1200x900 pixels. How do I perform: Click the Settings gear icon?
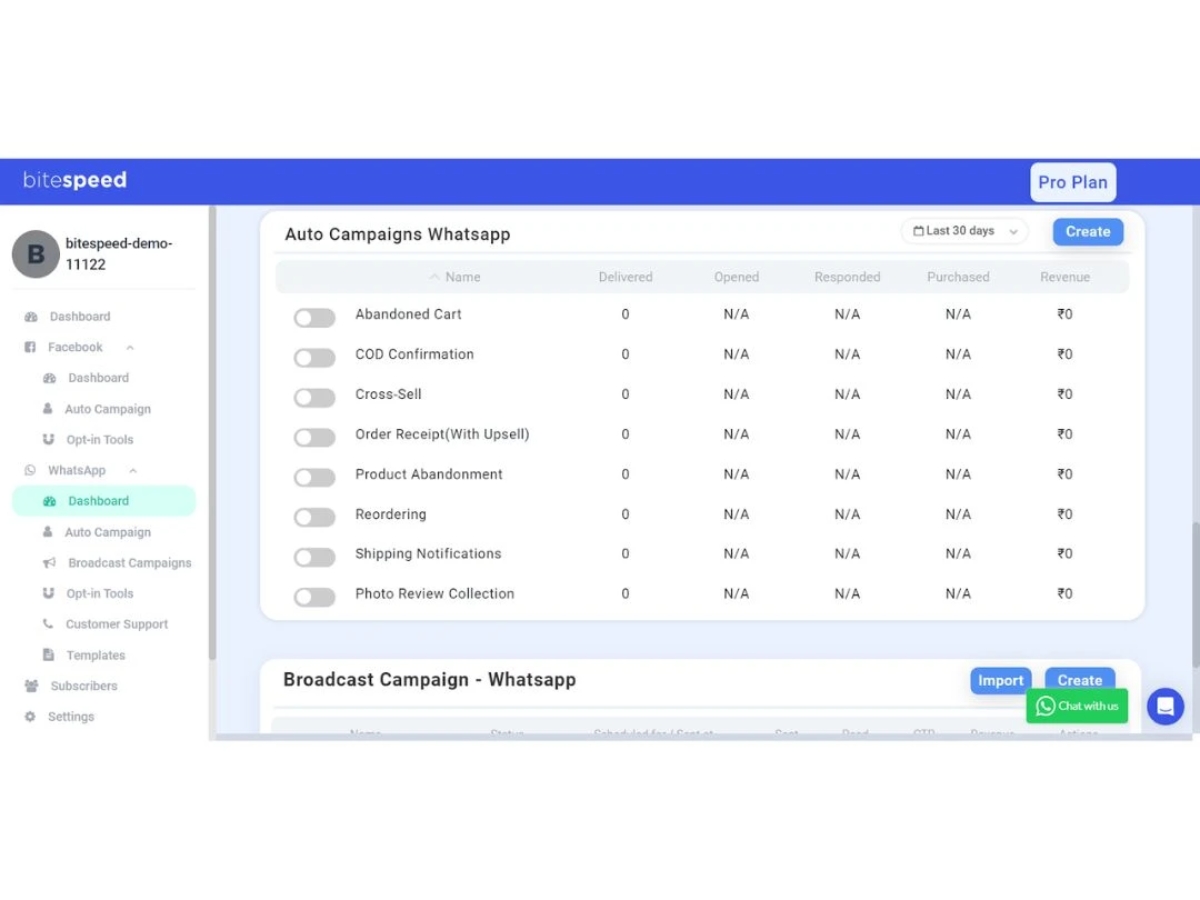[30, 717]
